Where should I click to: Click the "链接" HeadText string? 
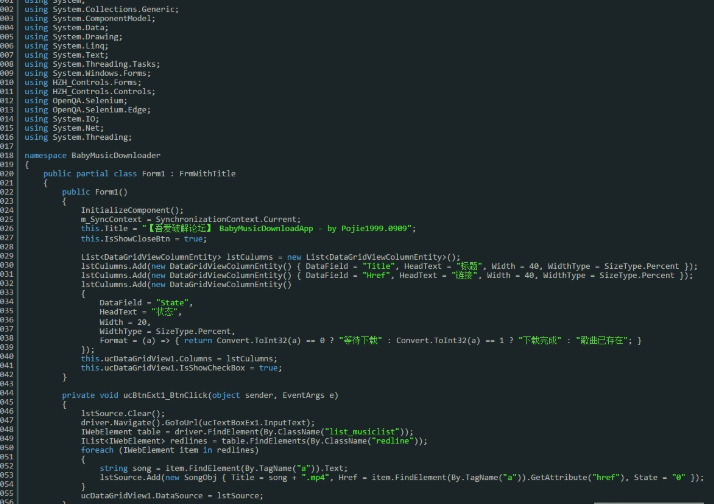coord(466,275)
